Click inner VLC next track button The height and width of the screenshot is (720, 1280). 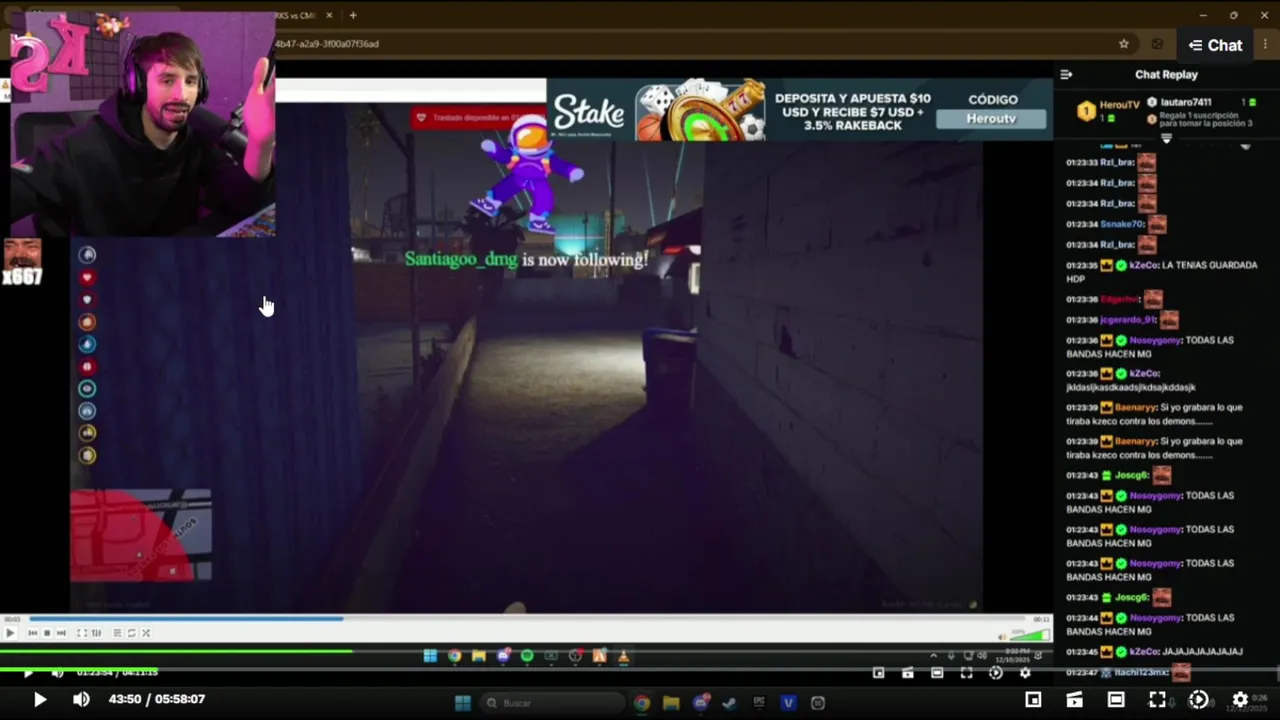point(61,633)
